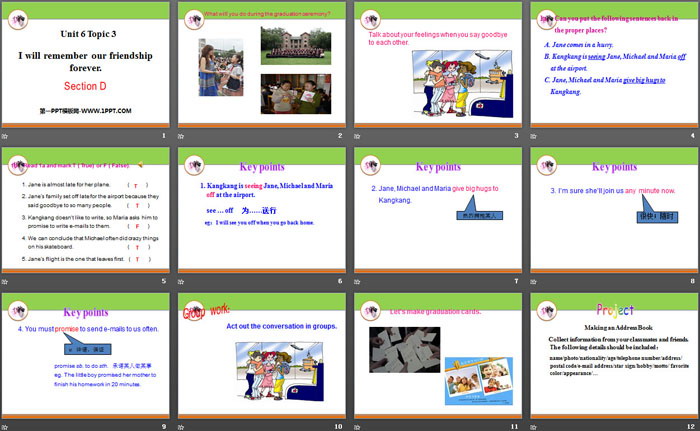This screenshot has height=431, width=700.
Task: Click the teacher and student photo on slide 2
Action: coord(221,67)
